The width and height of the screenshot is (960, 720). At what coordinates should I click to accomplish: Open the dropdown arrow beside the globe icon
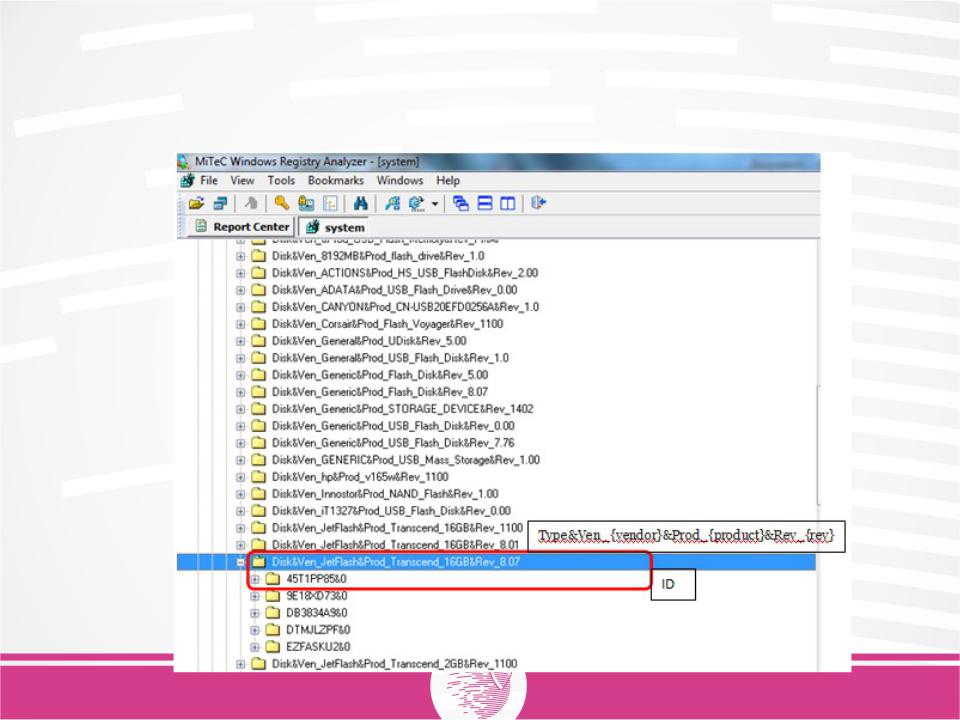(x=435, y=204)
